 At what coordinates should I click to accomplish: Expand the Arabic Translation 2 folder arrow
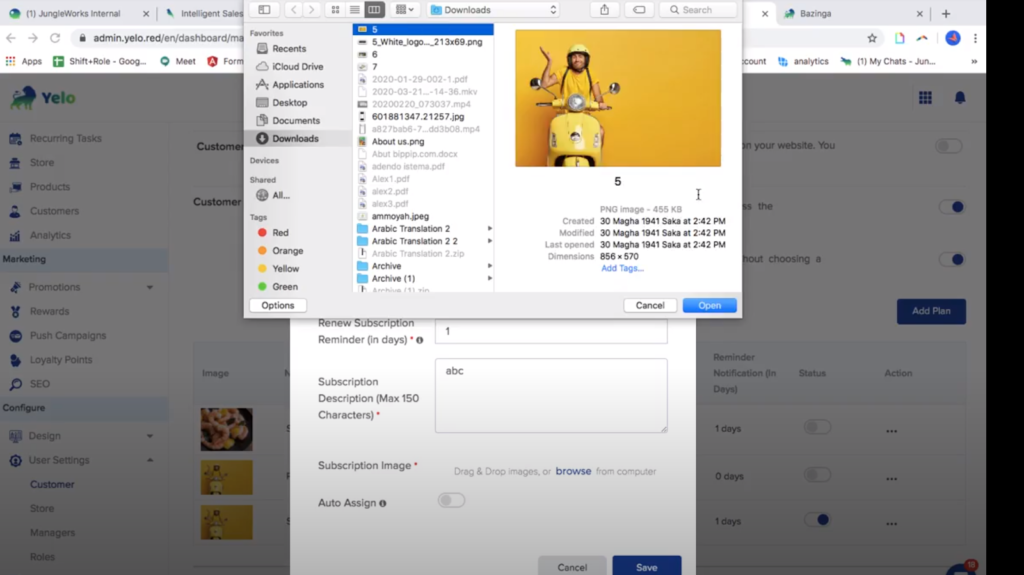tap(490, 229)
